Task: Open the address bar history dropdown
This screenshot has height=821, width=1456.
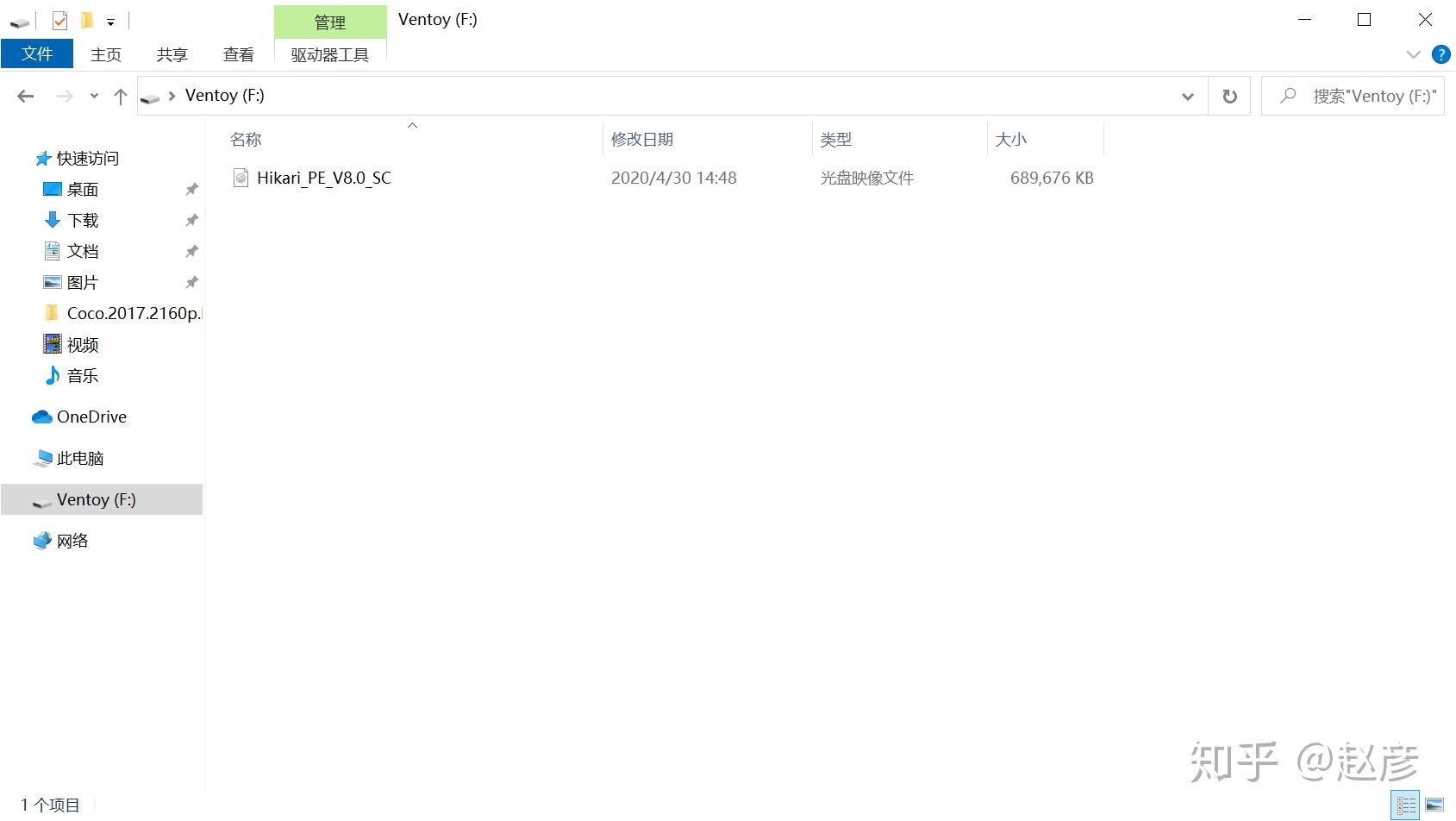Action: (x=1188, y=97)
